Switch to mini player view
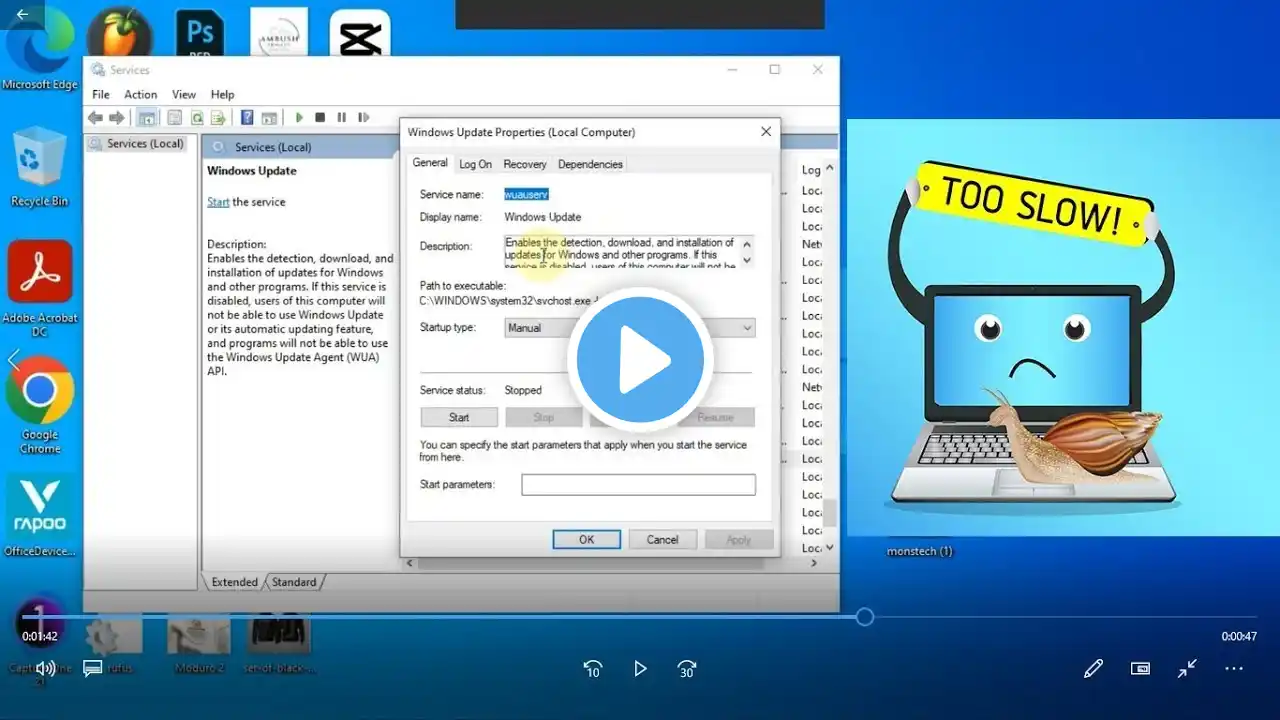Screen dimensions: 1280x720 pyautogui.click(x=1140, y=668)
